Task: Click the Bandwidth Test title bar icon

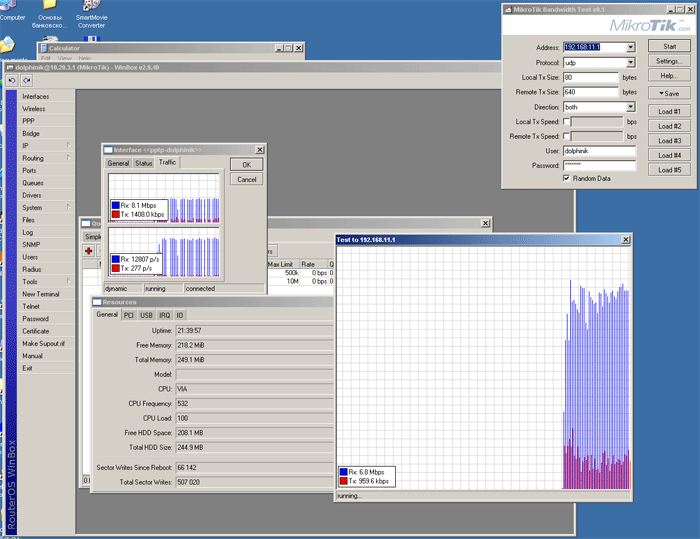Action: pos(508,9)
